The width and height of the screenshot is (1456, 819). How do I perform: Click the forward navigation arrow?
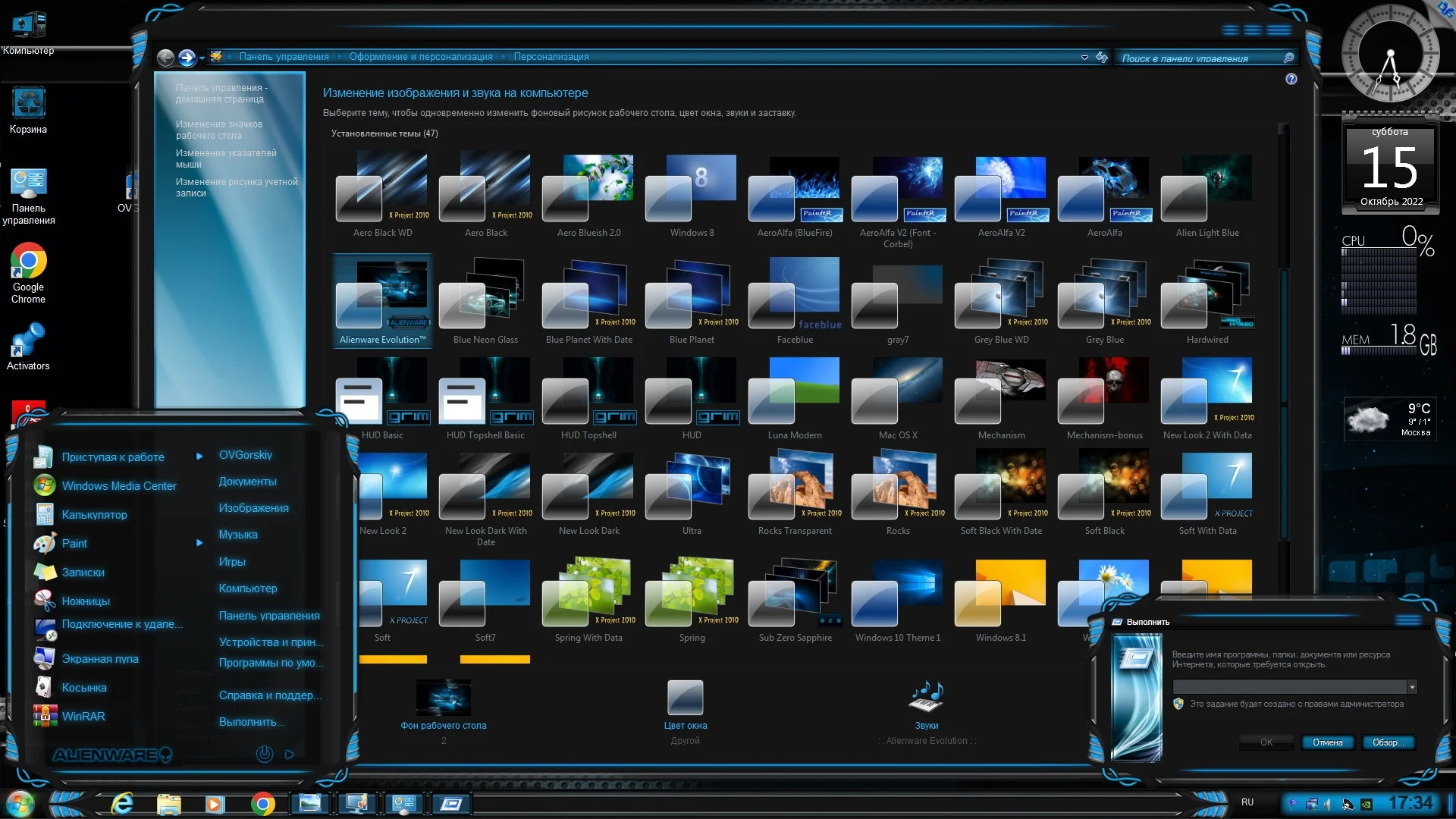pyautogui.click(x=187, y=58)
